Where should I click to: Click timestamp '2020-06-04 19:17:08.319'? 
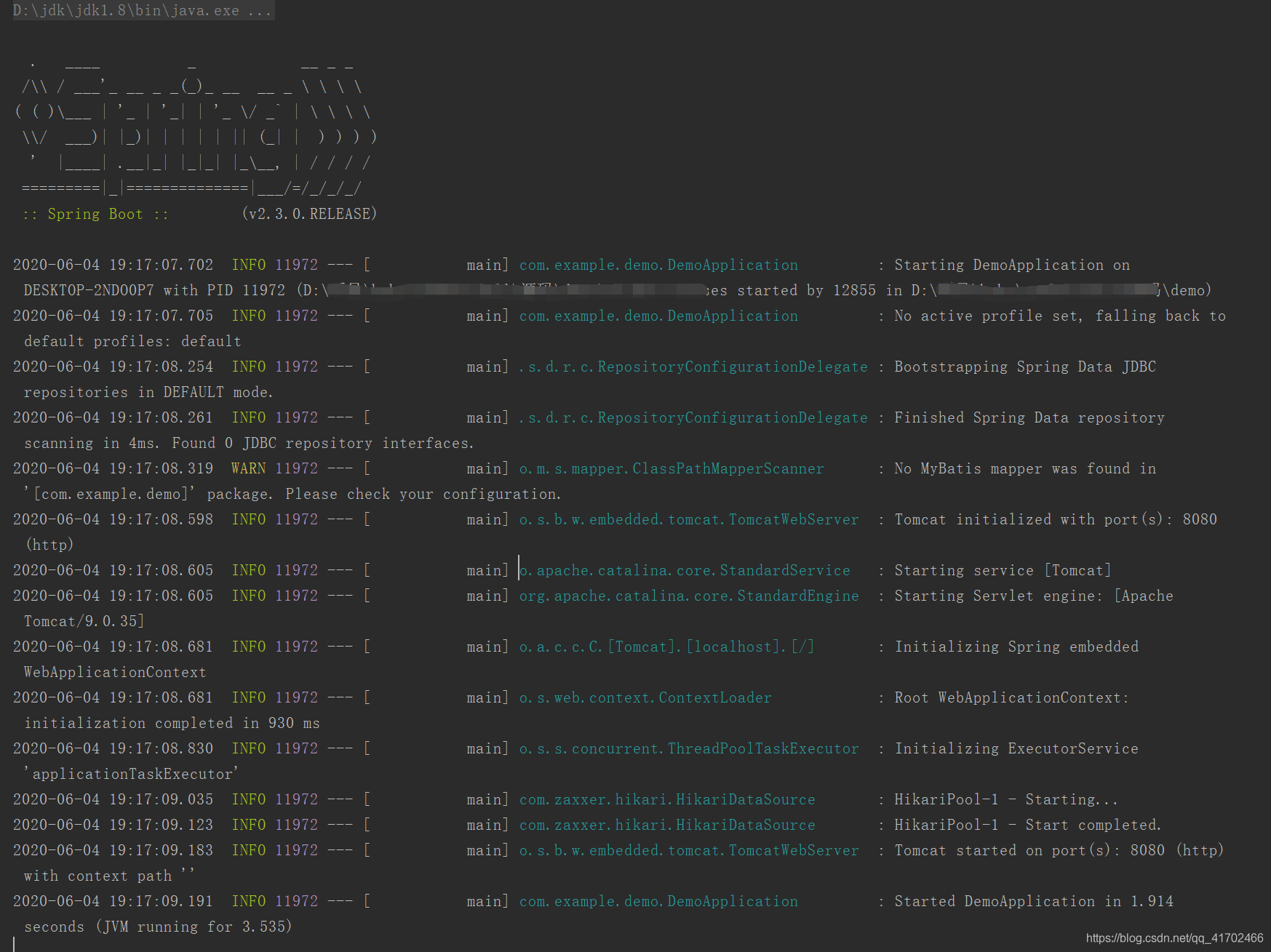click(x=113, y=468)
